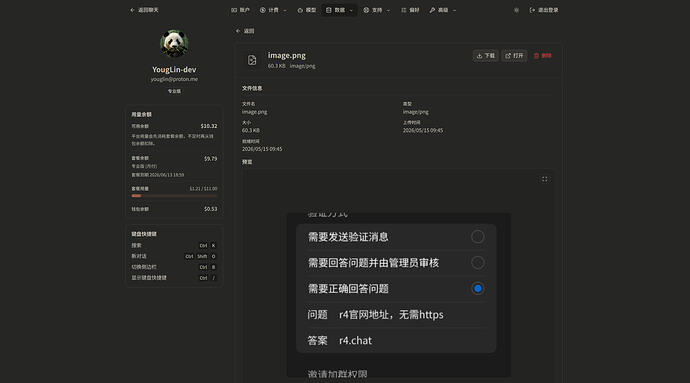
Task: Expand the 支持 dropdown menu
Action: (377, 10)
